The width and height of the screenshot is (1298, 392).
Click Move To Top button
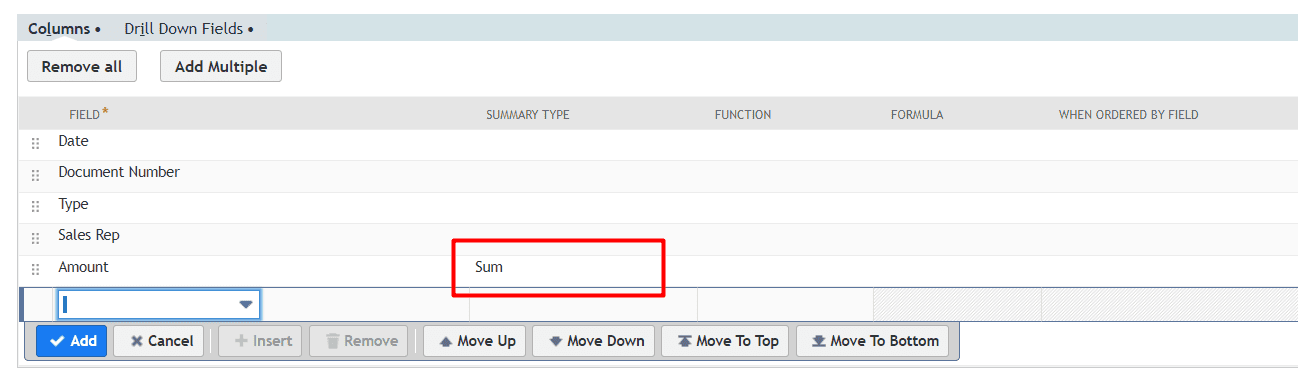(x=727, y=341)
